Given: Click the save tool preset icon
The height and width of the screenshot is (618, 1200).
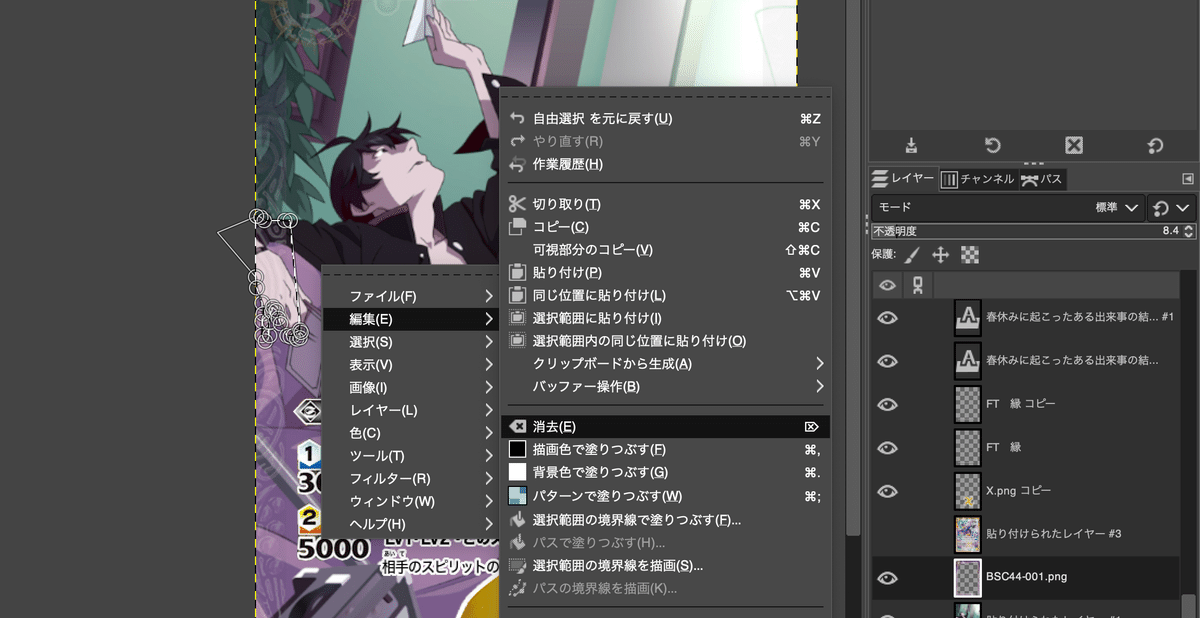Looking at the screenshot, I should (x=912, y=145).
